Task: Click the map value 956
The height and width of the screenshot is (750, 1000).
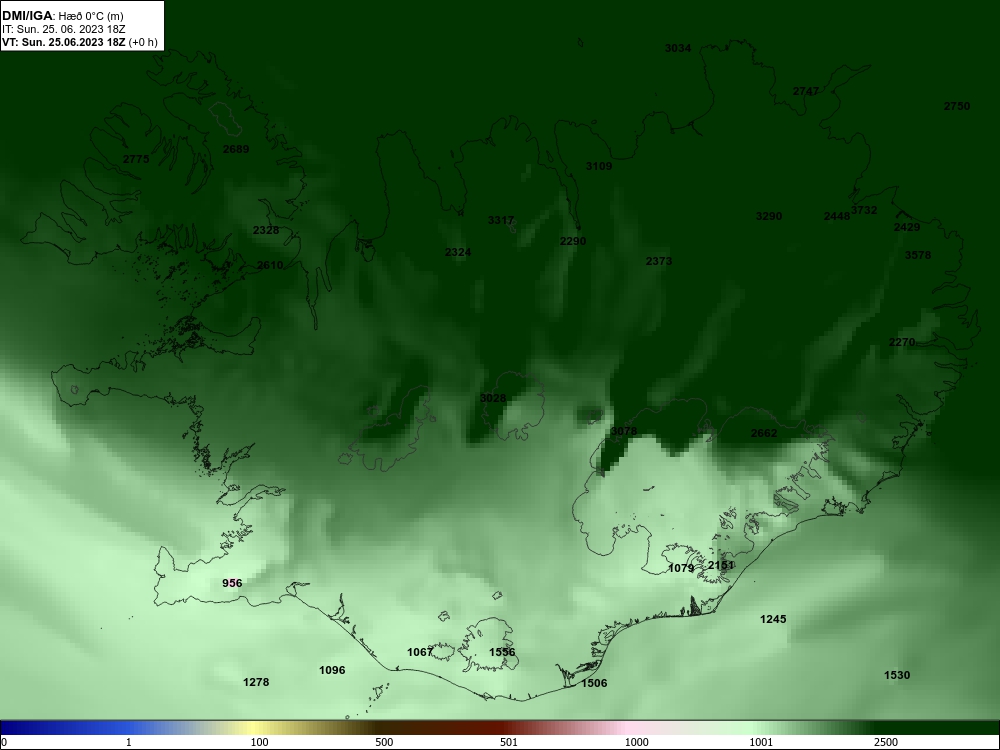Action: coord(232,583)
